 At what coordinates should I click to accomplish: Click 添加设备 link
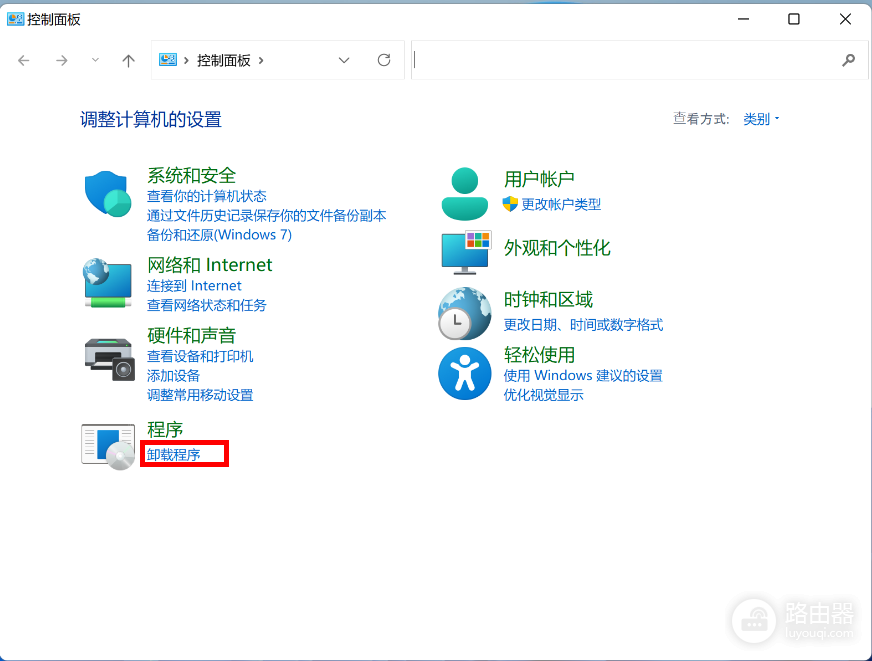pos(173,376)
